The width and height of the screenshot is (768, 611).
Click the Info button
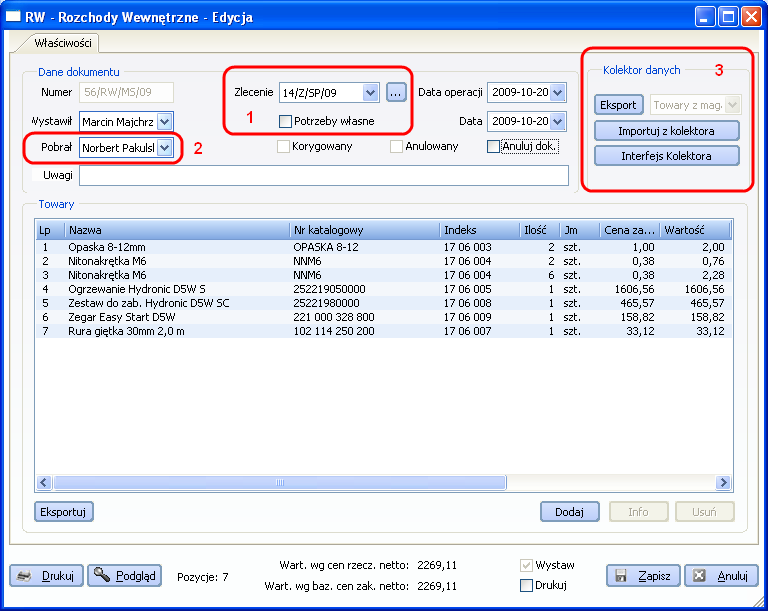tap(638, 512)
